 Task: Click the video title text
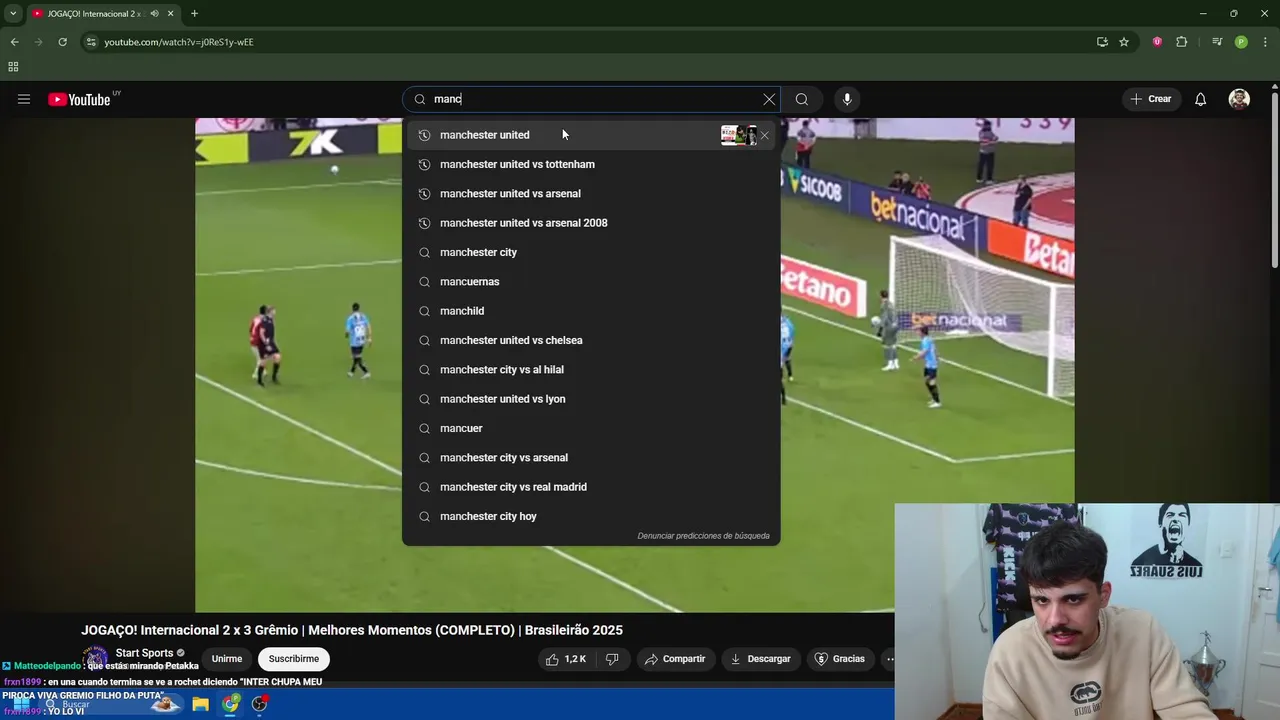[x=352, y=630]
